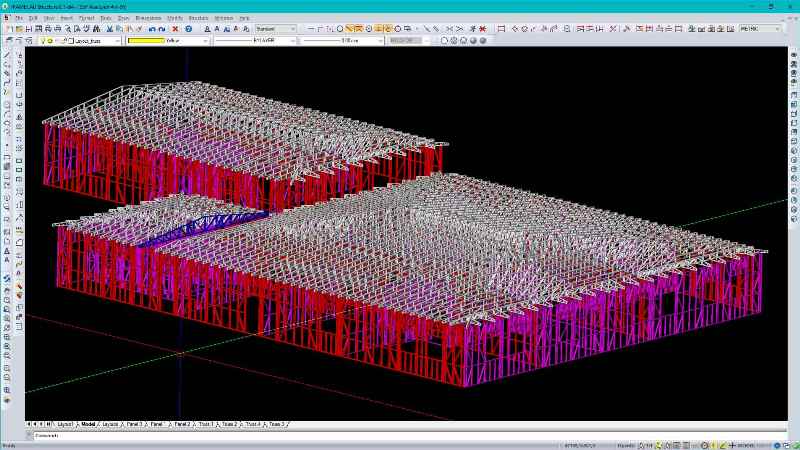This screenshot has height=450, width=800.
Task: Open the layout_truss layer dropdown
Action: pyautogui.click(x=117, y=41)
